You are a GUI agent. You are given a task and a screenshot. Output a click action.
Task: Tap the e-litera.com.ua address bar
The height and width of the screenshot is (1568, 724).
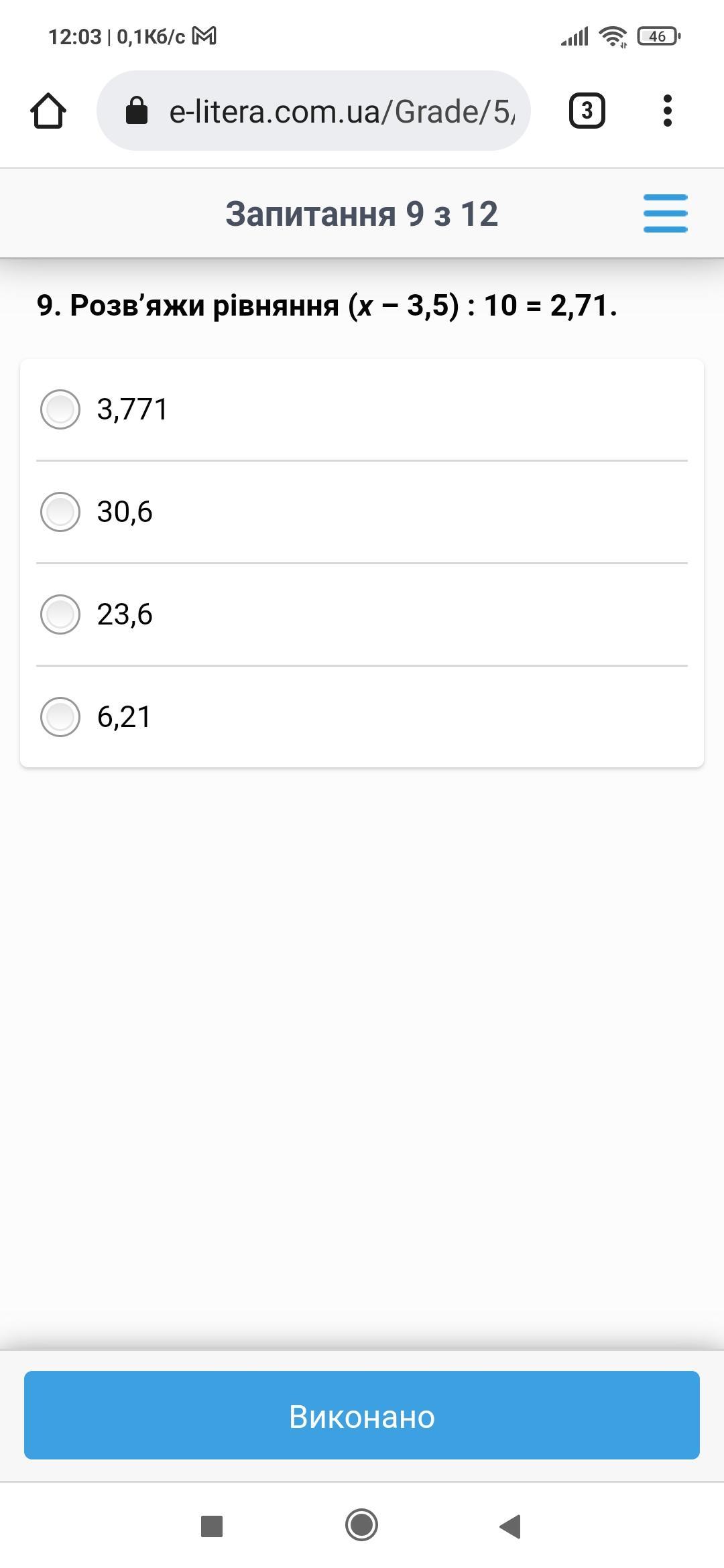(x=342, y=111)
